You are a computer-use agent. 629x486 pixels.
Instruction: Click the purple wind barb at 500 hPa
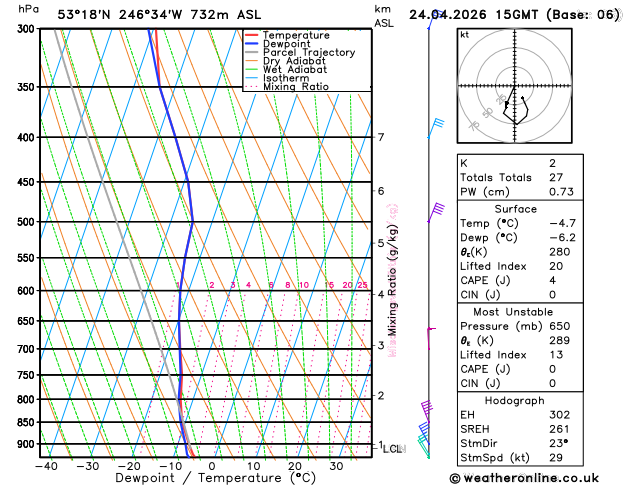pos(436,212)
